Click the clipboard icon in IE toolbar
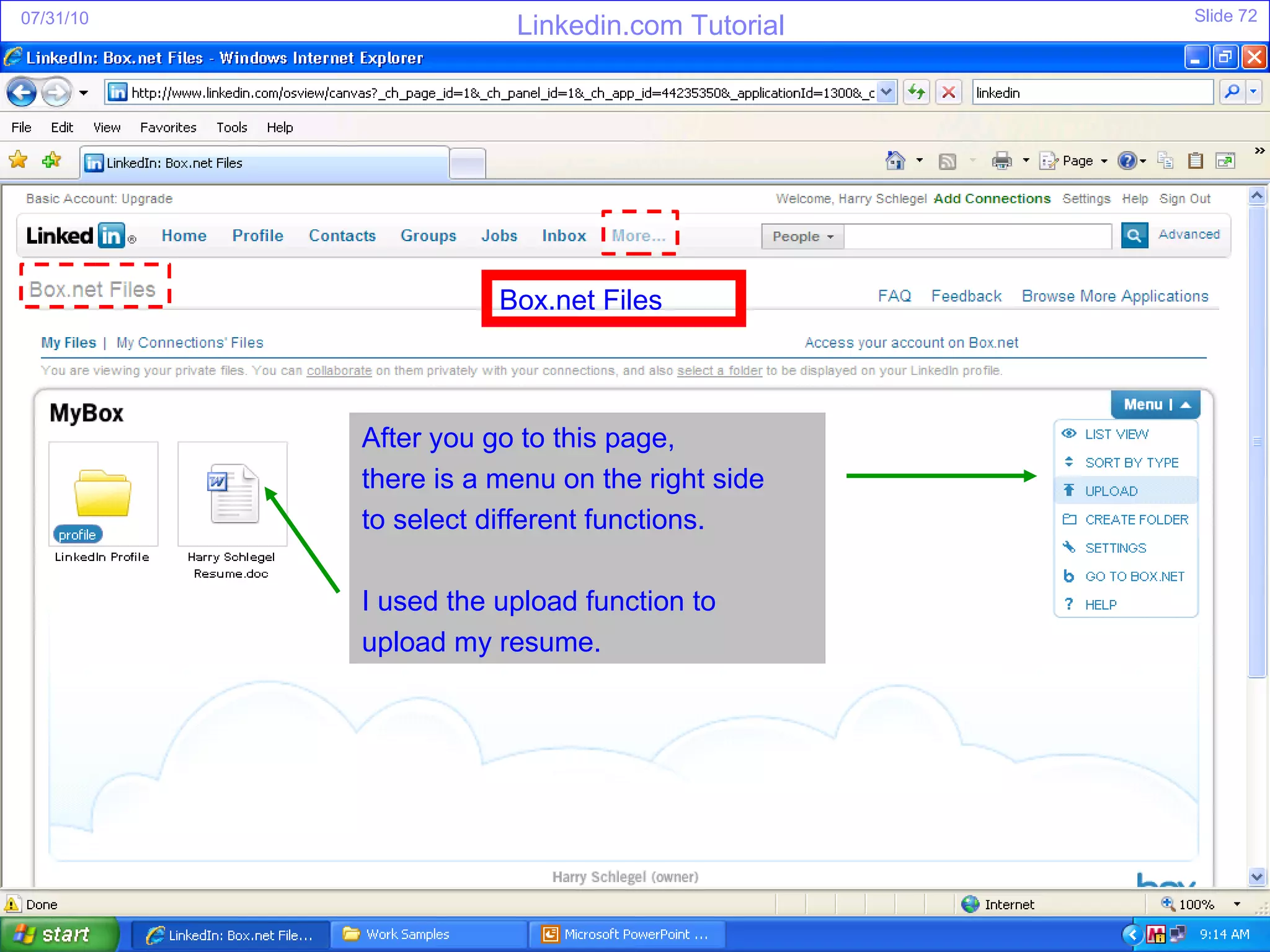Screen dimensions: 1270x952 coord(1195,161)
